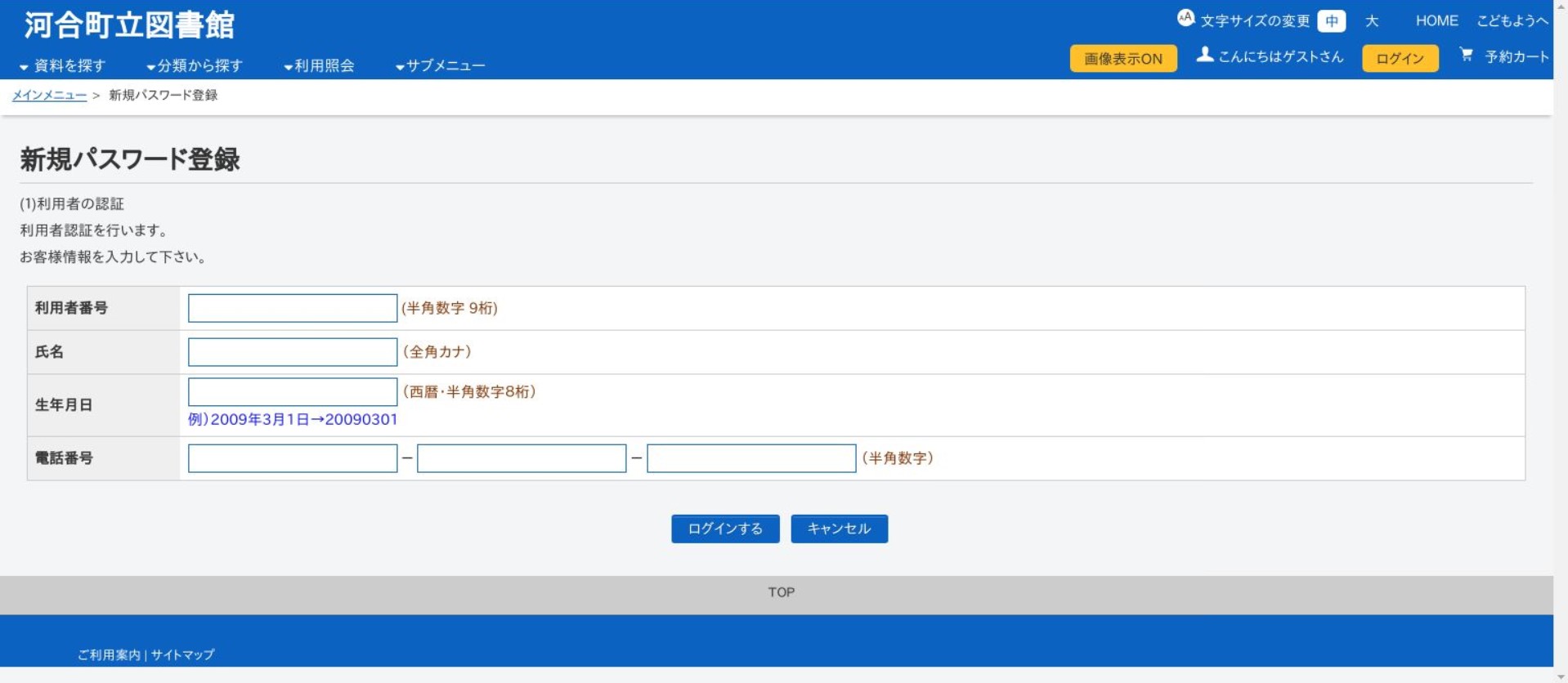Expand the サブメニュー menu

tap(440, 65)
